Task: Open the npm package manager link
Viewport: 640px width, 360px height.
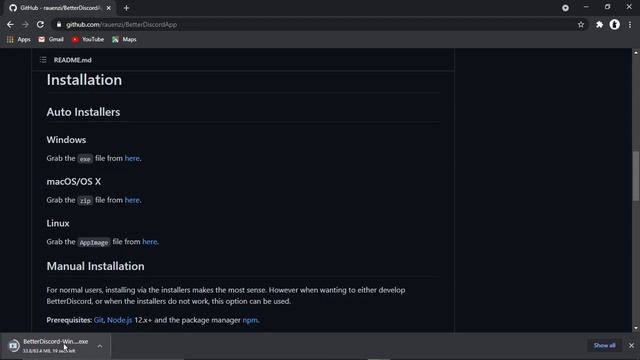Action: [250, 320]
